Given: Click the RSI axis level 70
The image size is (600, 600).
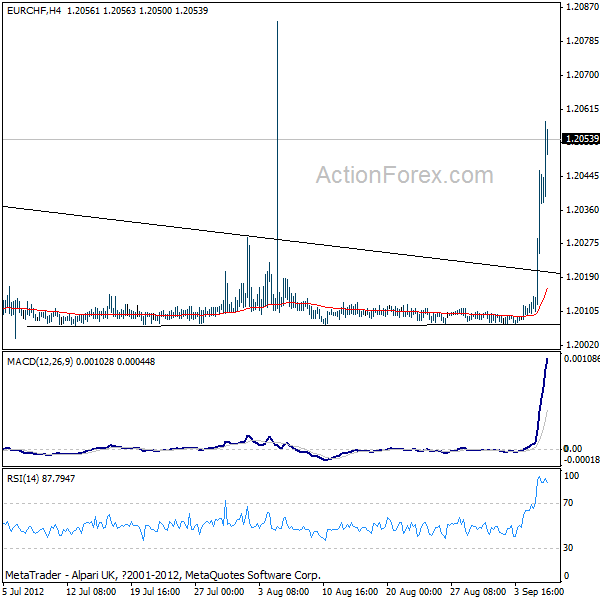Looking at the screenshot, I should click(568, 503).
